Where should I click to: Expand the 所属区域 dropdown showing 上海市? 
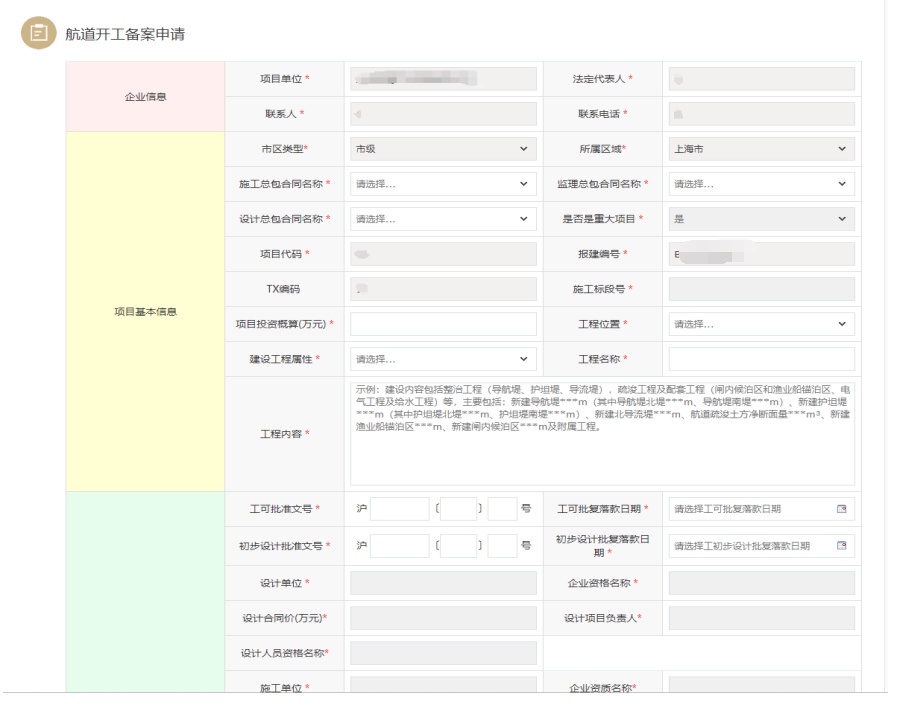click(761, 149)
